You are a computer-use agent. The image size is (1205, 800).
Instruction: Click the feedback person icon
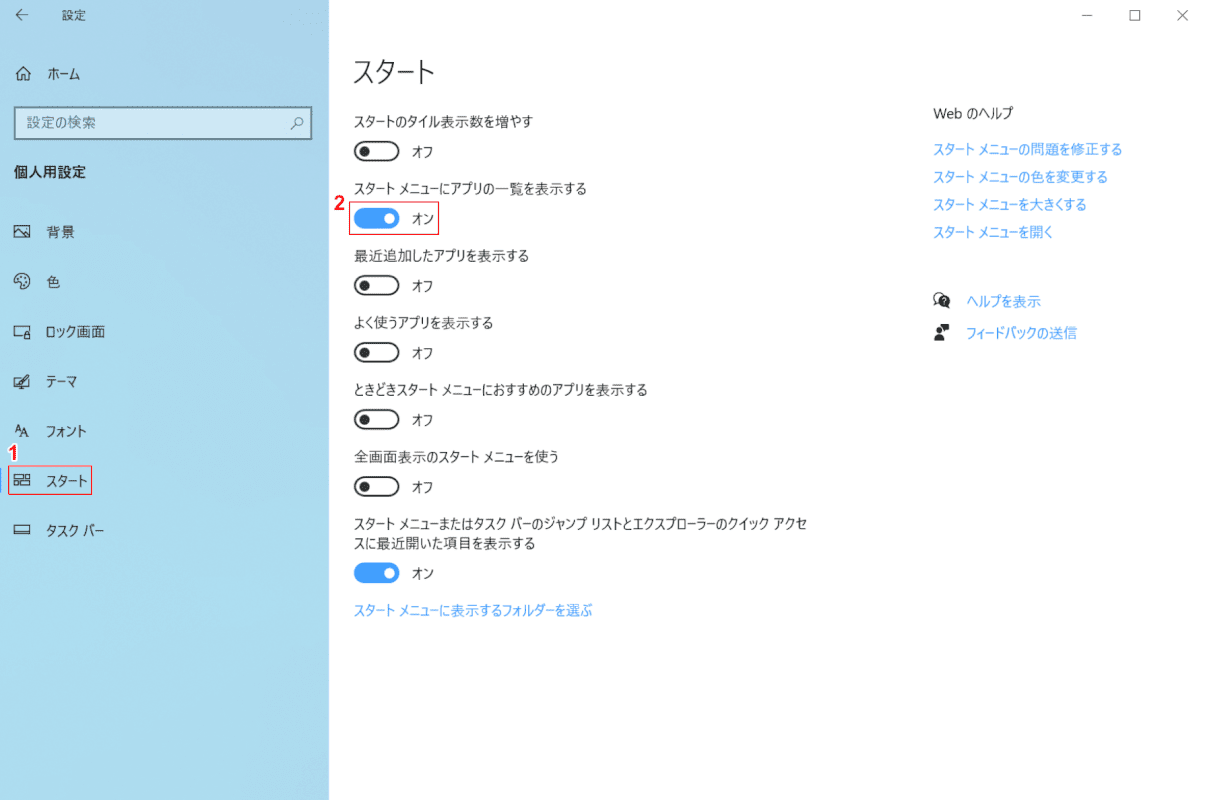941,333
